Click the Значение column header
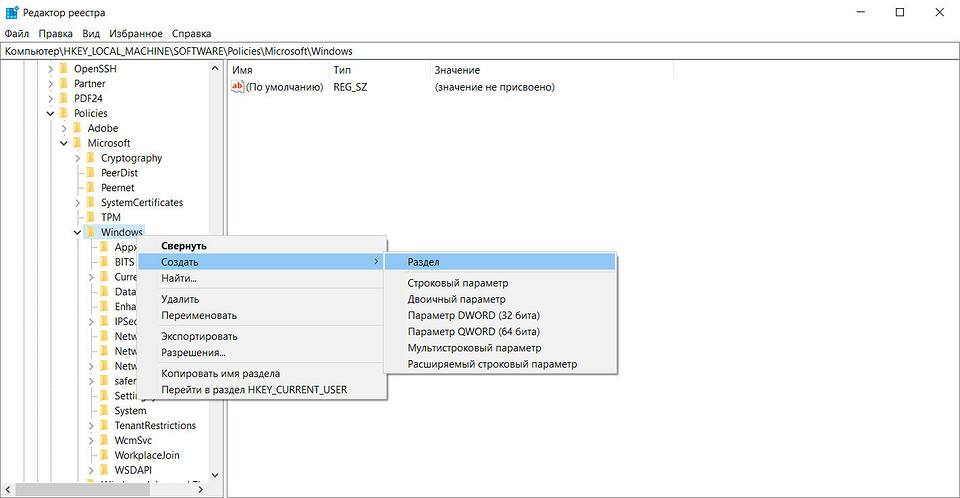Screen dimensions: 960x498 click(457, 70)
